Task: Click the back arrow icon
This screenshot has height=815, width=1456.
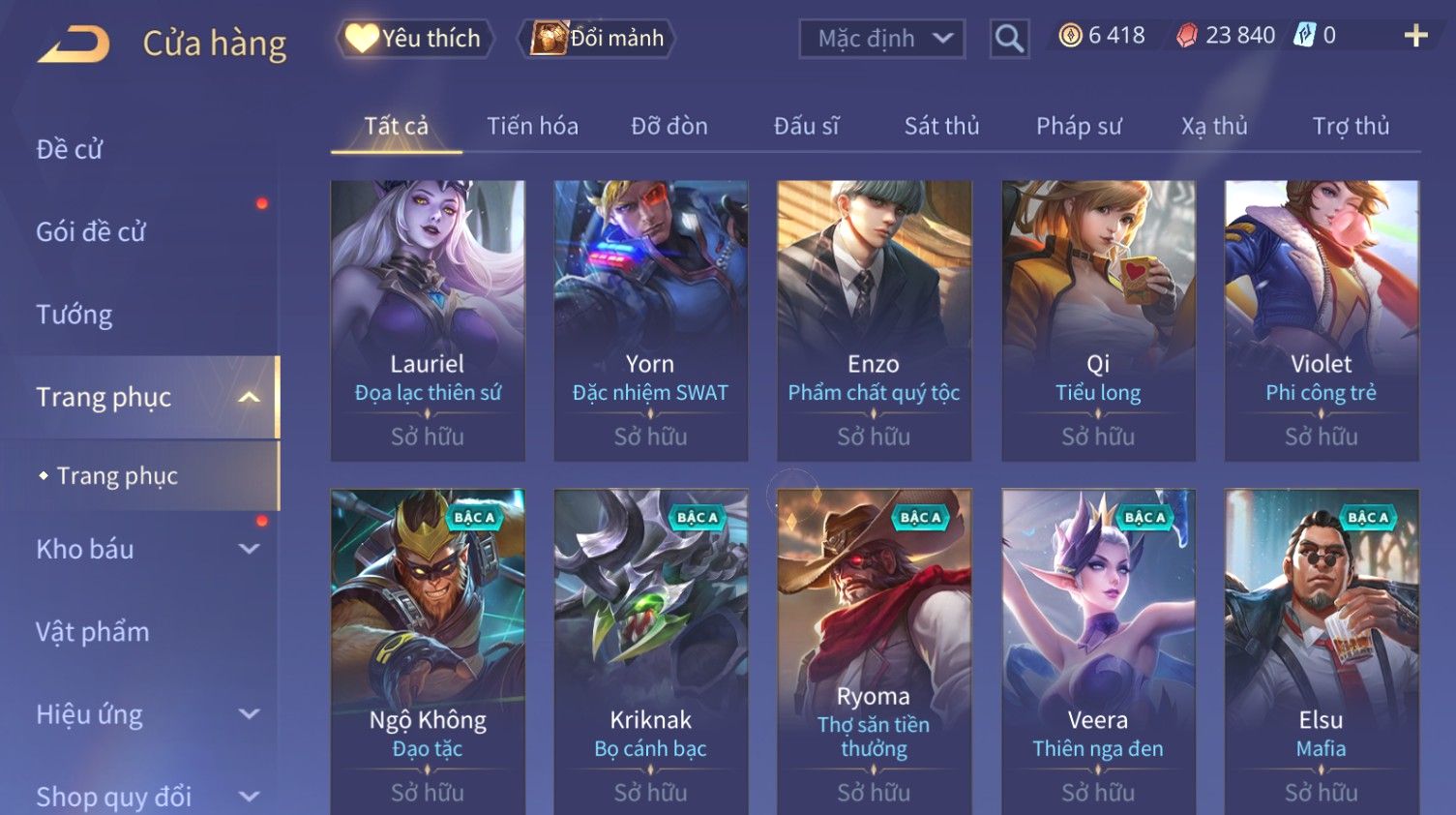Action: tap(74, 45)
